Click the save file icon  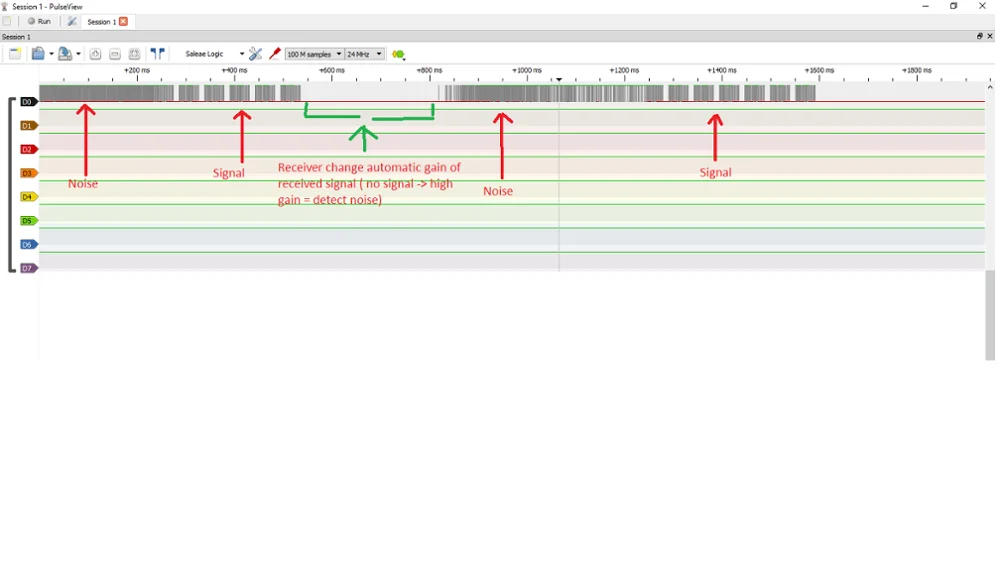coord(64,54)
